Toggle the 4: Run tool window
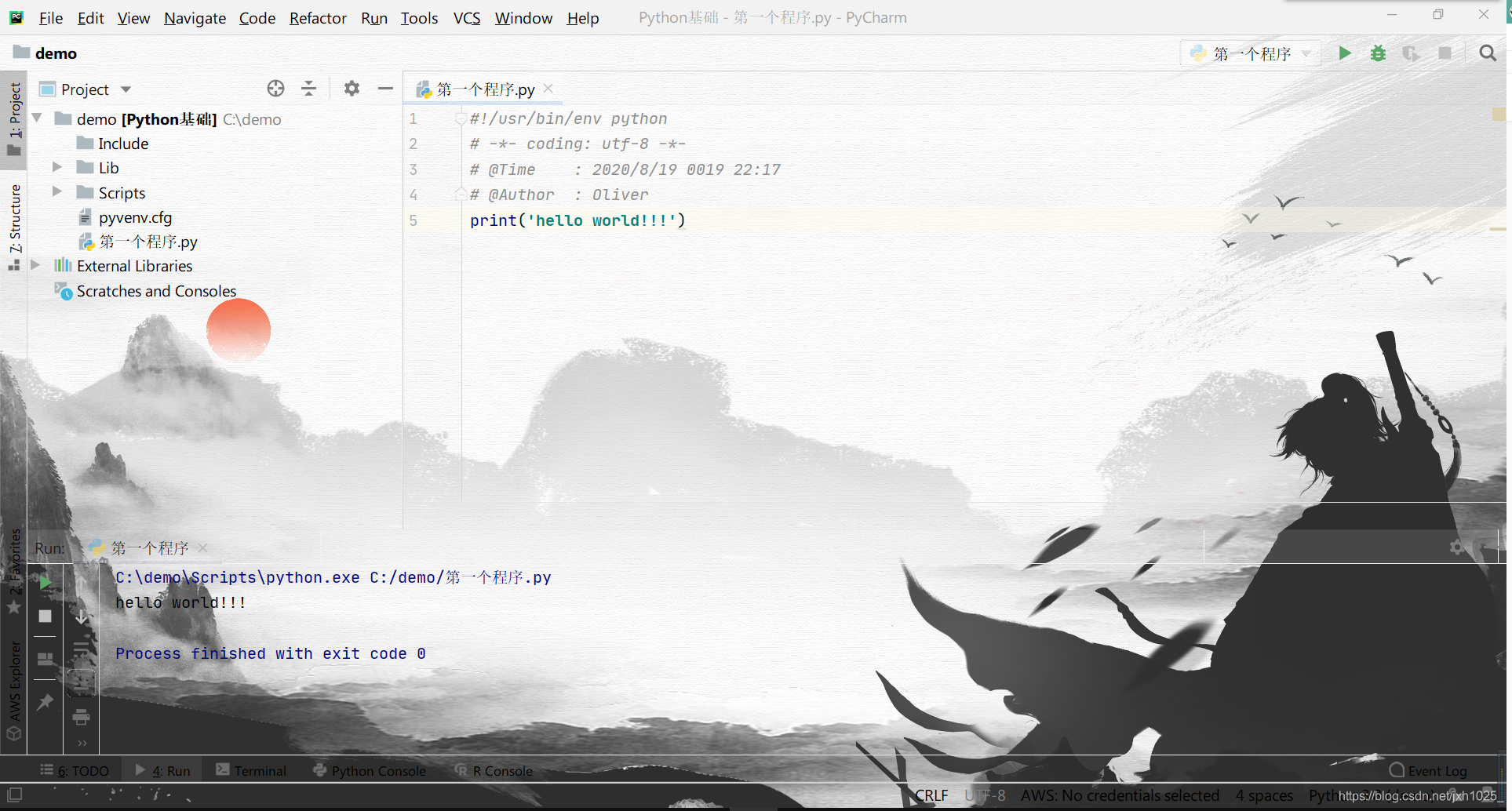The width and height of the screenshot is (1512, 811). pos(163,770)
